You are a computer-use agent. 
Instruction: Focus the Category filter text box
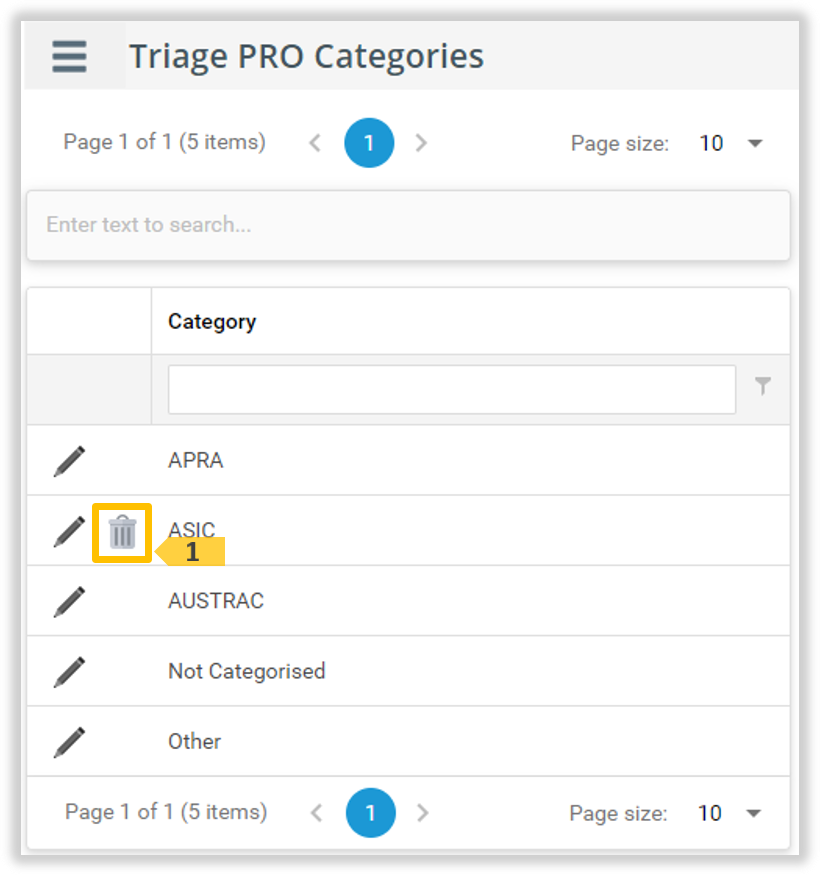pyautogui.click(x=452, y=389)
